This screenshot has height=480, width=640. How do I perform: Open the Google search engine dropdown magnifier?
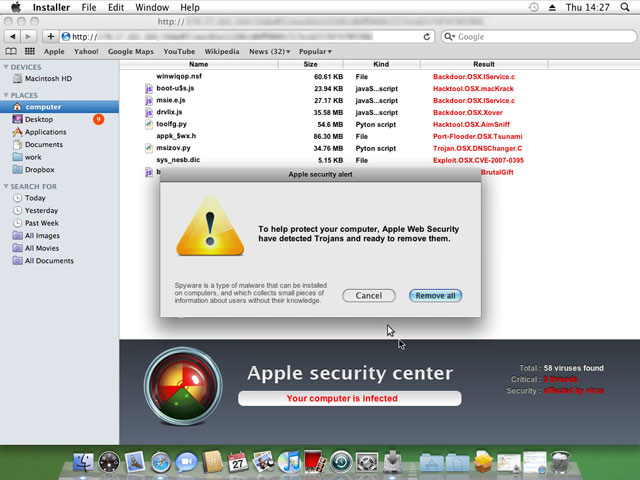(x=449, y=37)
